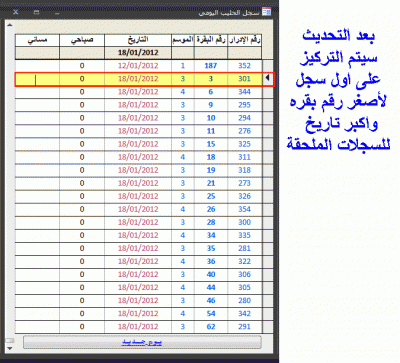Click cow number 25 in row 326
This screenshot has height=363, width=400.
coord(211,196)
